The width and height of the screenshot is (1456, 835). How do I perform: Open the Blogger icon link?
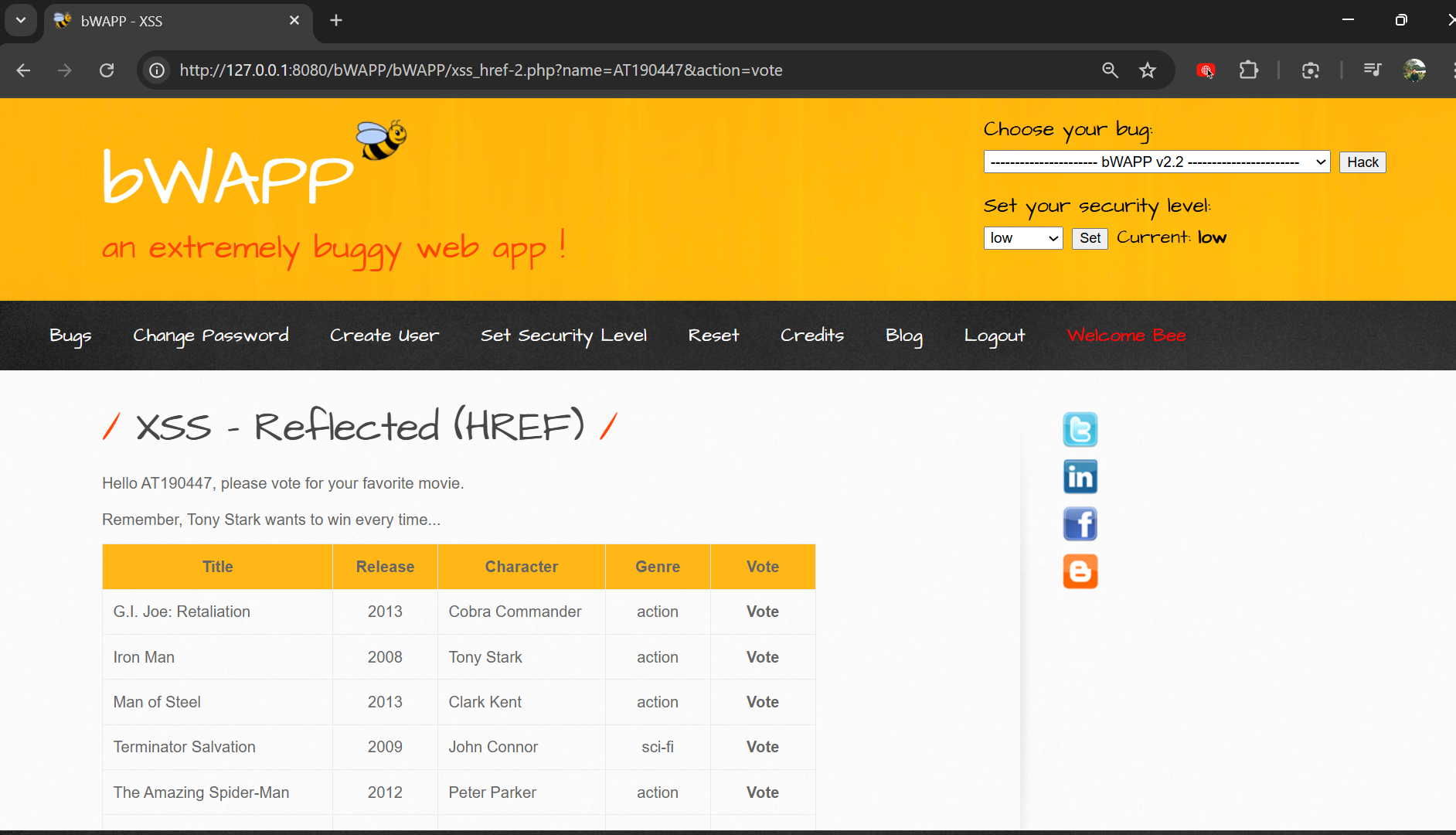(x=1080, y=571)
